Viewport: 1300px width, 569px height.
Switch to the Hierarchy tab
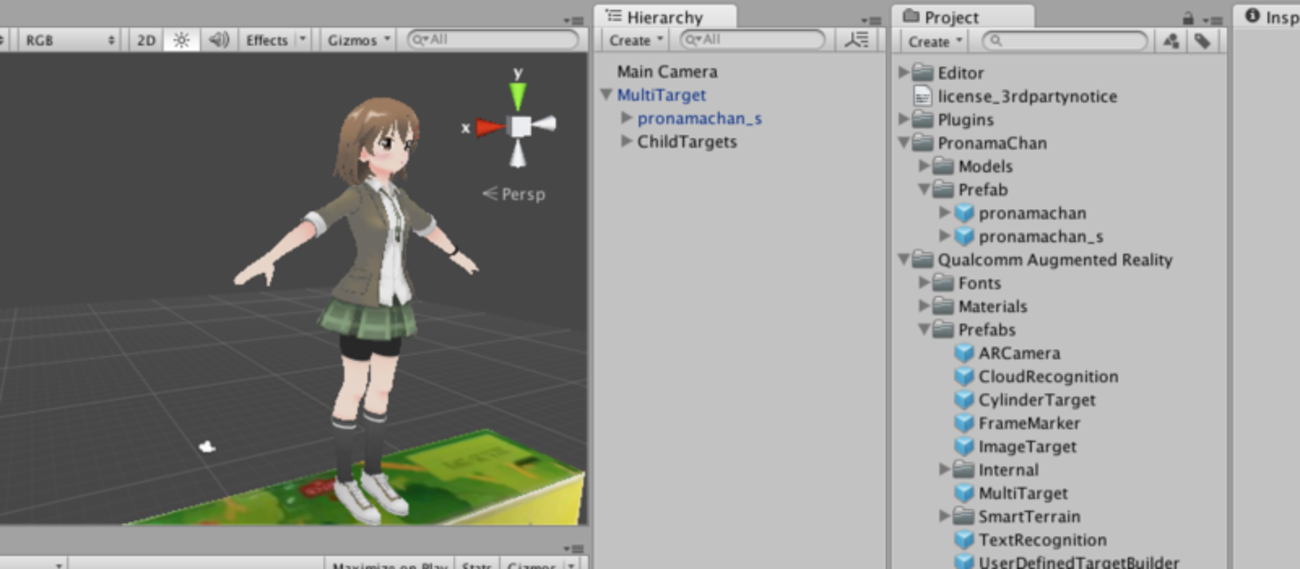[665, 17]
